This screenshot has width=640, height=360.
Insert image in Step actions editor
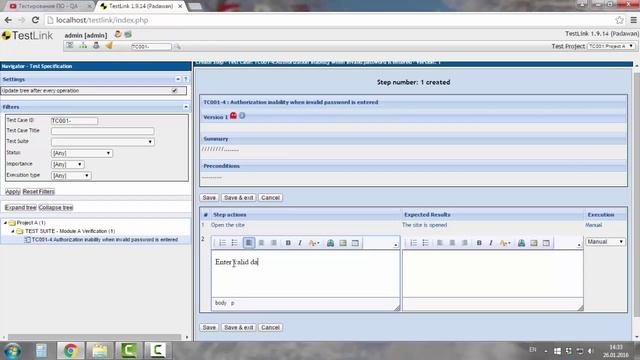[343, 243]
